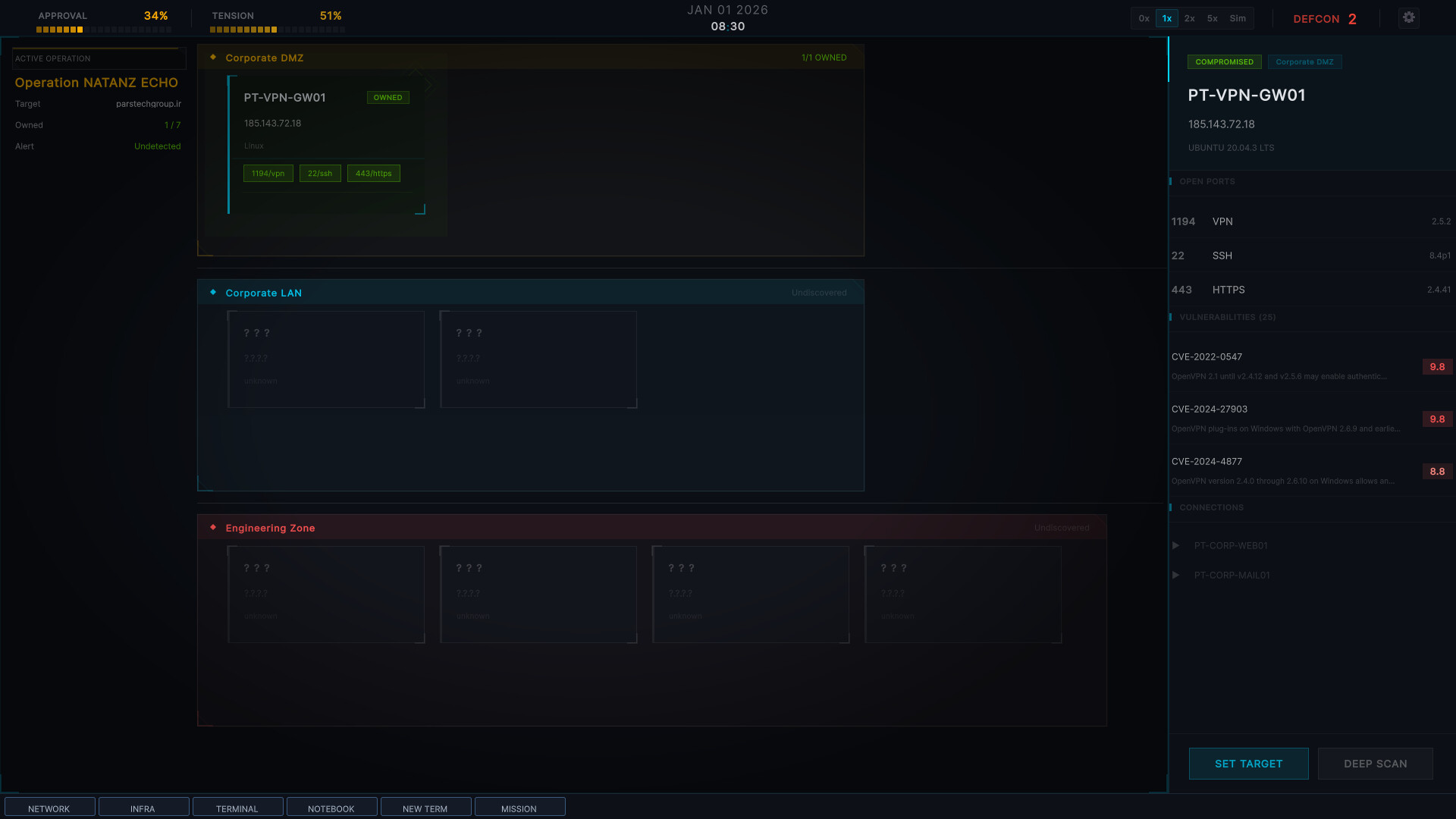
Task: Expand the PT-CORP-MAIL01 connection
Action: click(x=1176, y=576)
